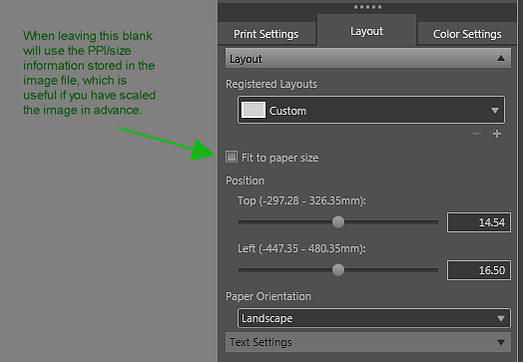The width and height of the screenshot is (523, 362).
Task: Enable the Fit to paper size checkbox
Action: tap(231, 157)
